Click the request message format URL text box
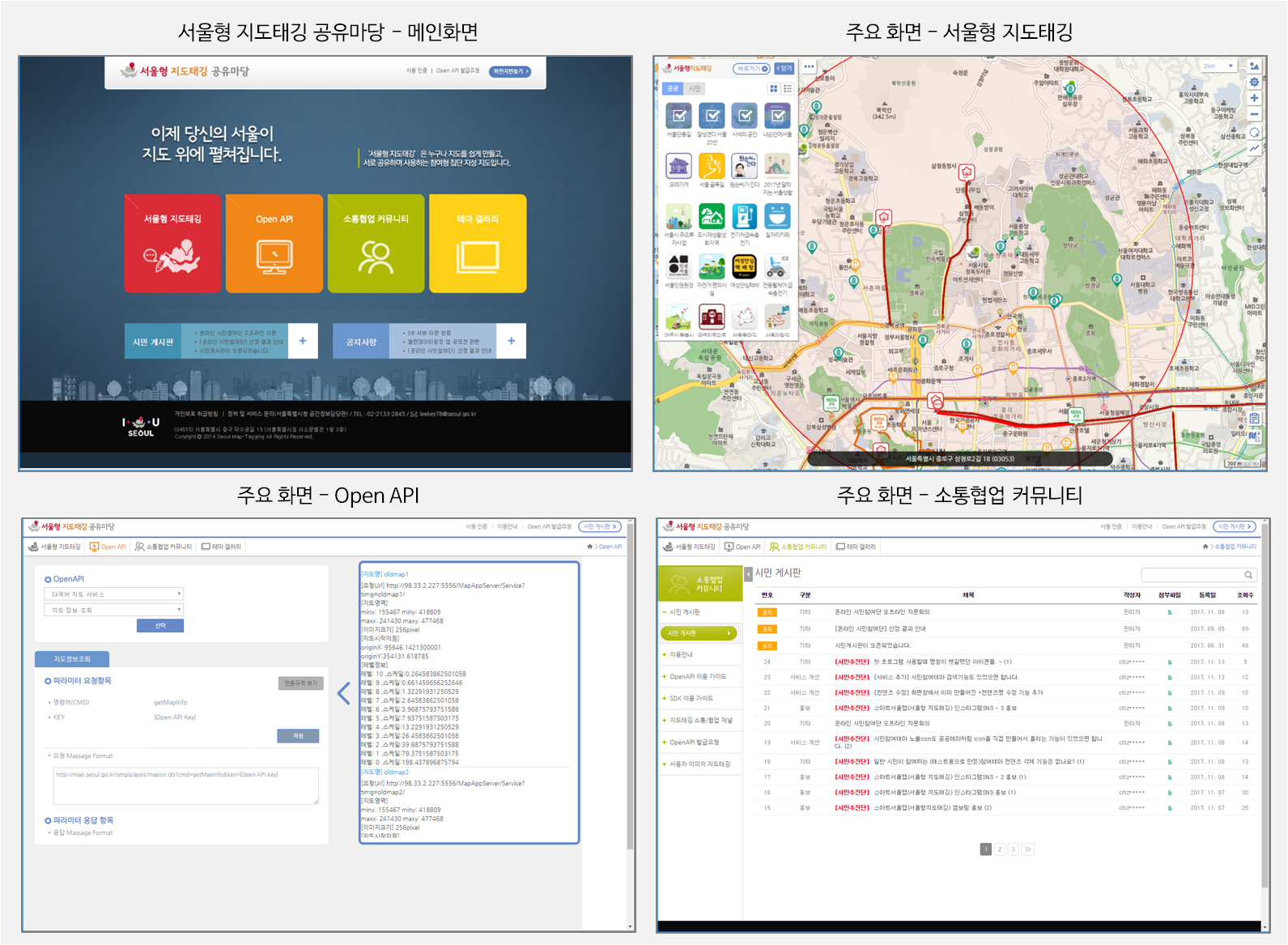Screen dimensions: 1288x945 click(185, 785)
